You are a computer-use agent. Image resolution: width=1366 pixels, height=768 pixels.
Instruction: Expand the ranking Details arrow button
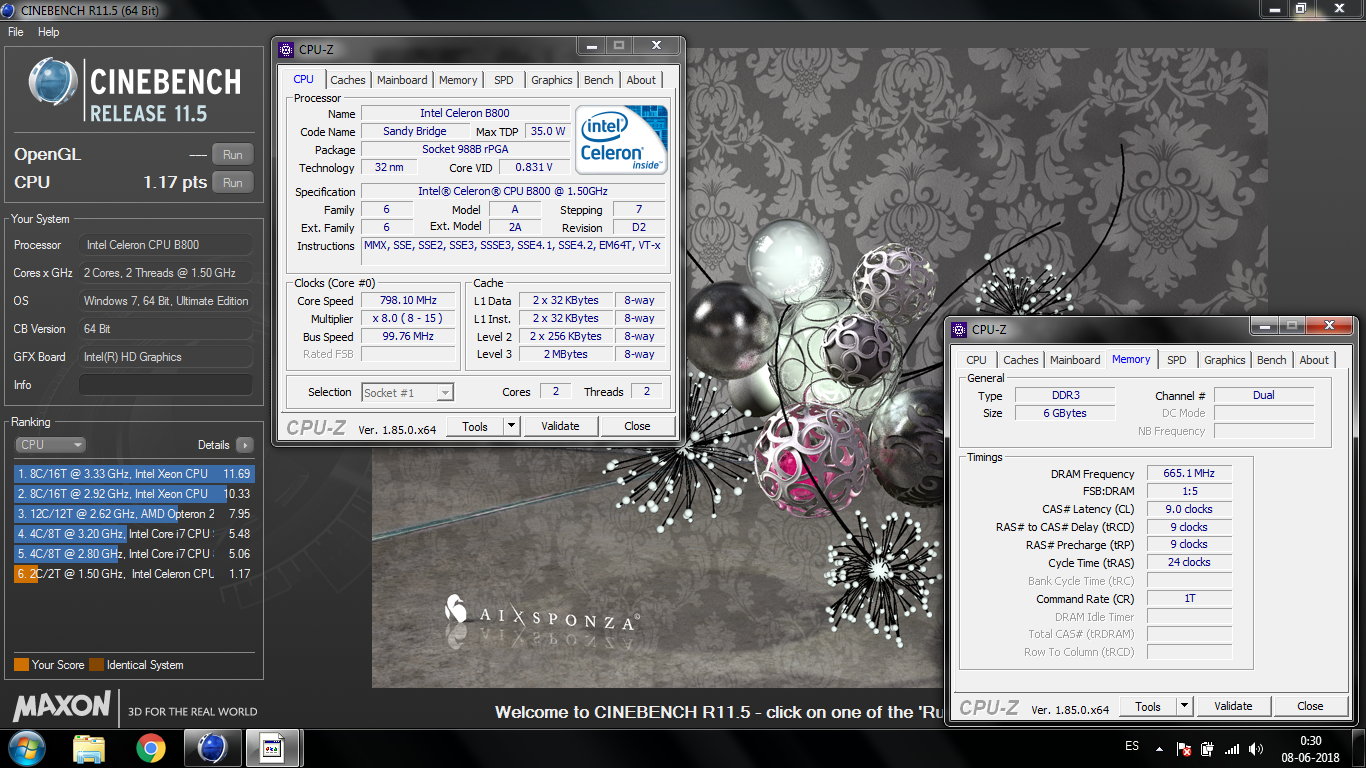tap(245, 445)
